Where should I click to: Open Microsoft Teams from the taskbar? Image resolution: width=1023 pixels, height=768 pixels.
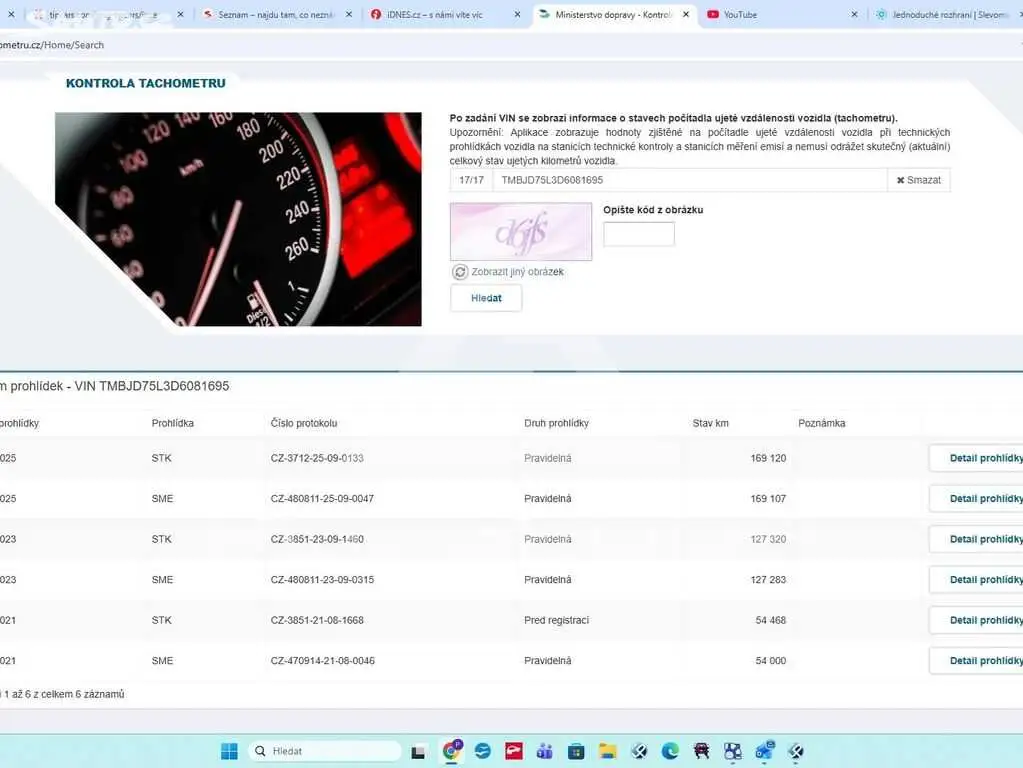[x=545, y=752]
